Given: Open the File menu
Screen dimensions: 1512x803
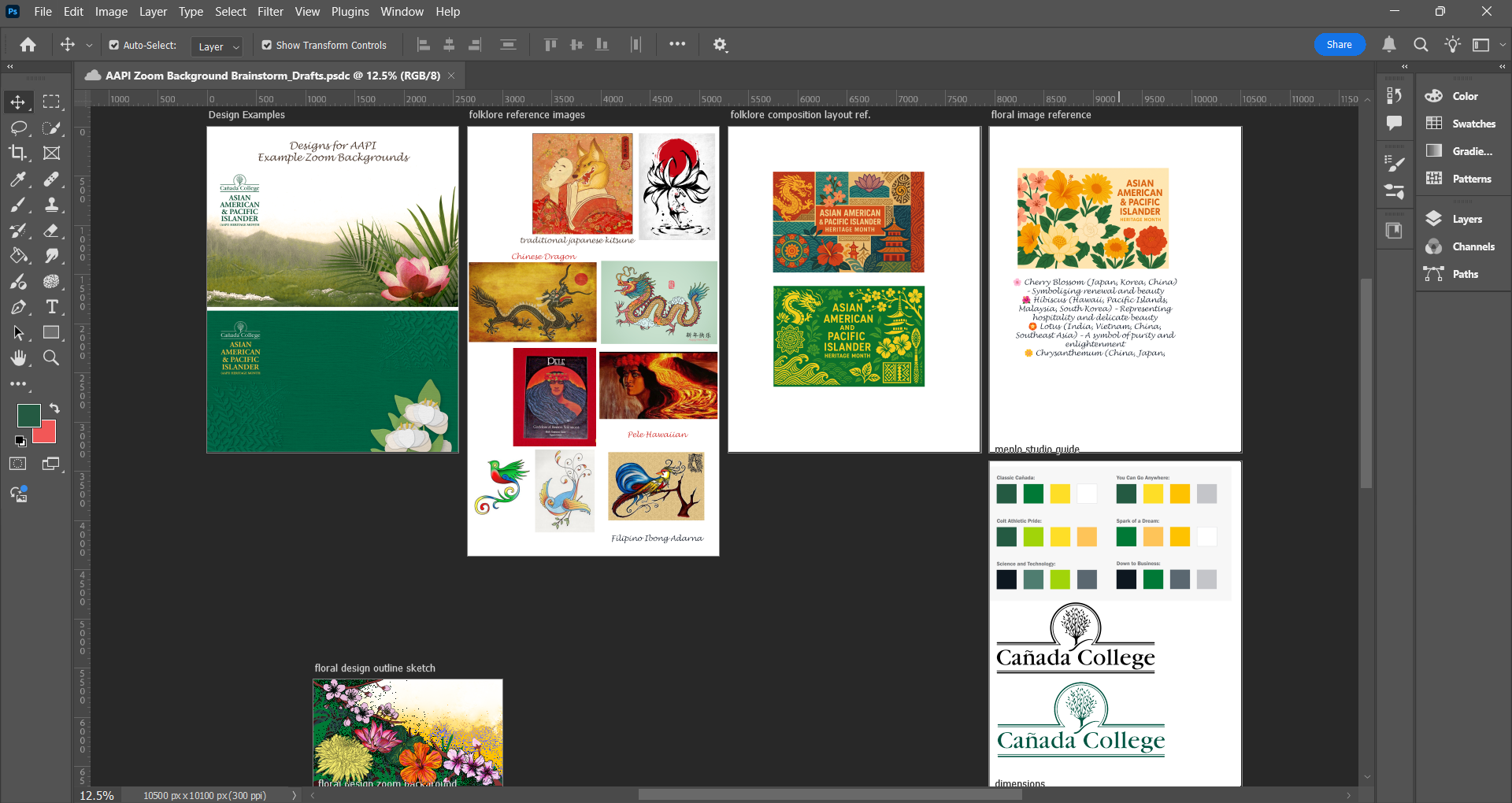Looking at the screenshot, I should 43,12.
